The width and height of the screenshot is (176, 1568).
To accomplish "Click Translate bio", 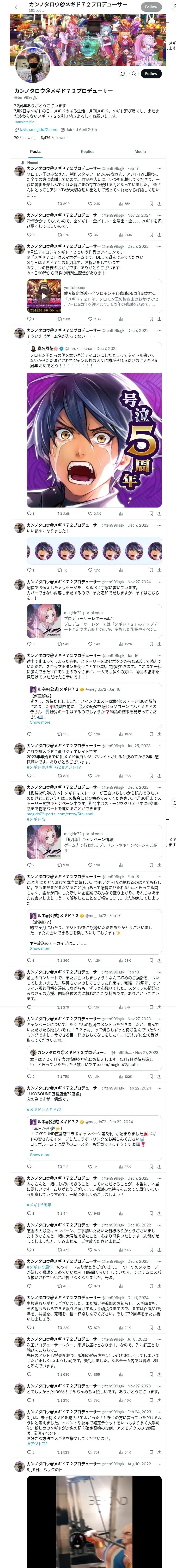I will point(24,122).
